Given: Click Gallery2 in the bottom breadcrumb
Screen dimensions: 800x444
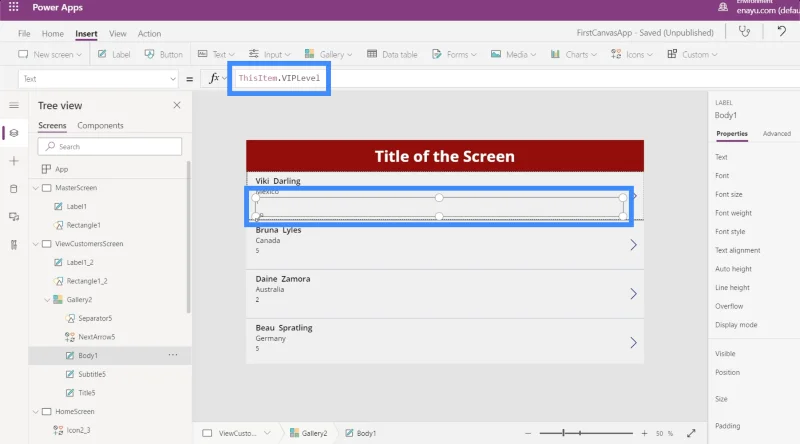Looking at the screenshot, I should (309, 433).
